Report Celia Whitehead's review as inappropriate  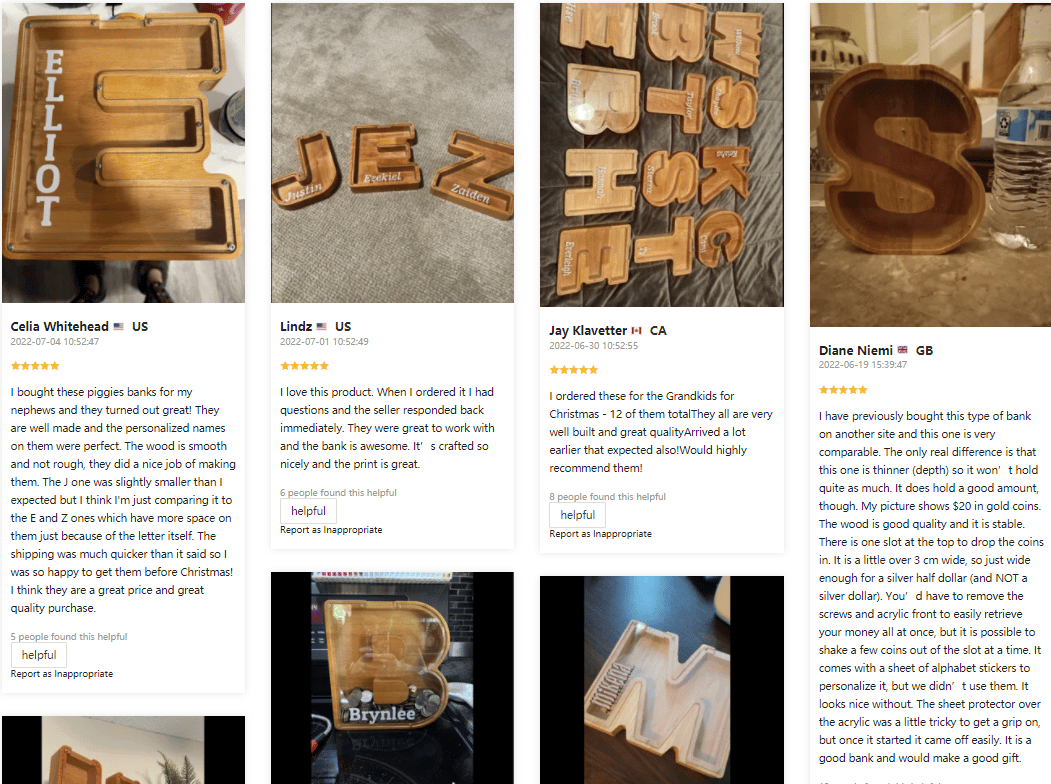pos(62,674)
